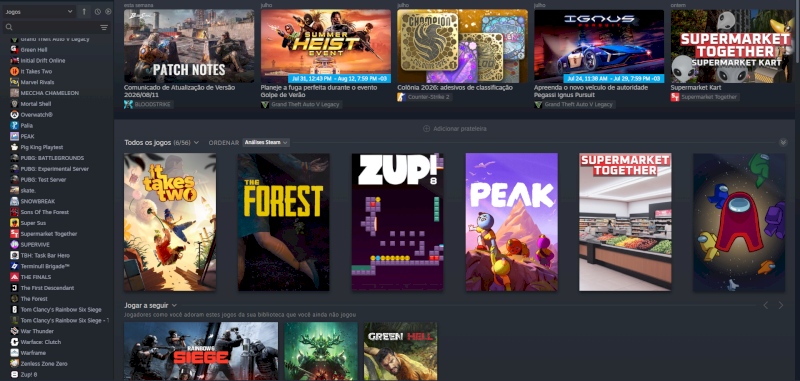This screenshot has height=381, width=800.
Task: Click the purple SUPERVIVE icon in the sidebar
Action: pyautogui.click(x=14, y=244)
